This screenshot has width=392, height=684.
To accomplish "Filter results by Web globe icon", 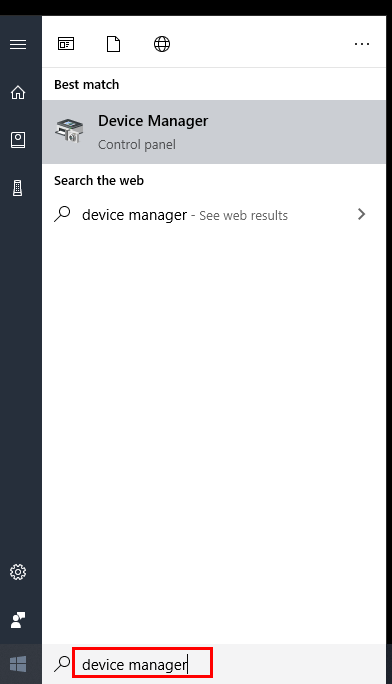I will pyautogui.click(x=162, y=44).
